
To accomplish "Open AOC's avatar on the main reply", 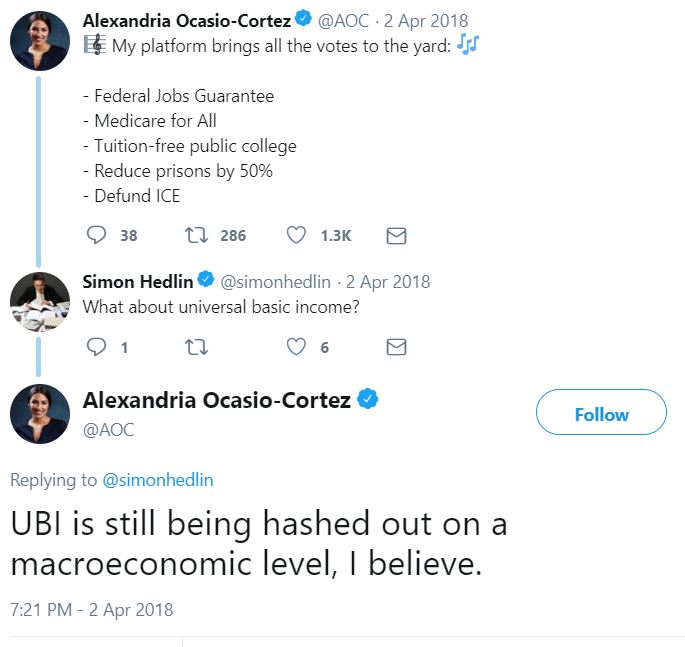I will 40,414.
